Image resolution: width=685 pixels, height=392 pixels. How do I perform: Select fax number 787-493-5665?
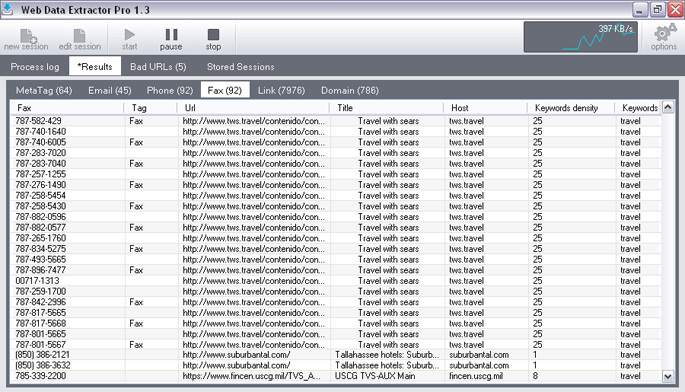click(41, 260)
